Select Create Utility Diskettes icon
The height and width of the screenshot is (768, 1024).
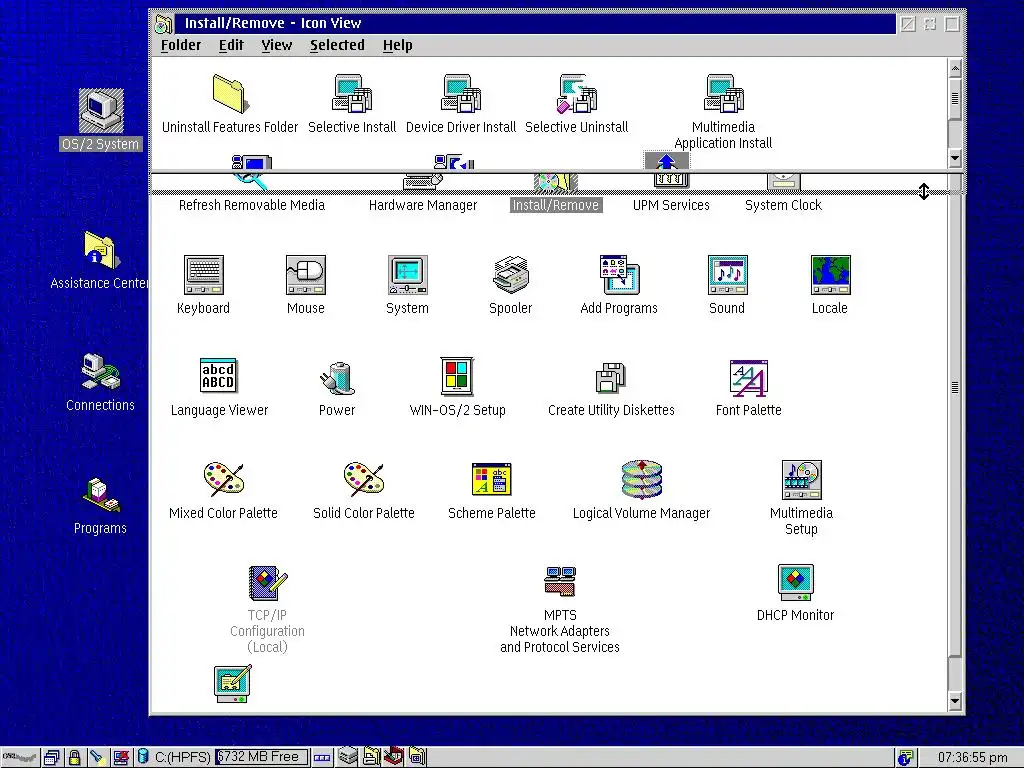[x=611, y=377]
